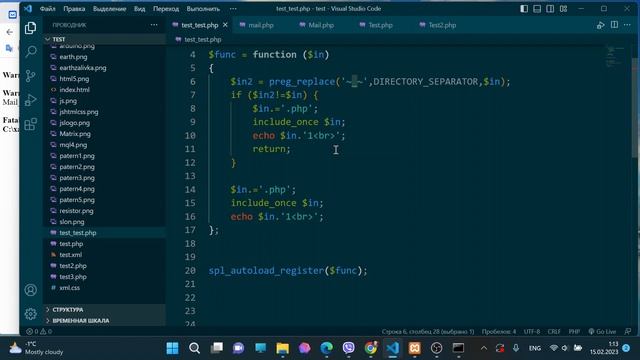Viewport: 640px width, 360px height.
Task: Open the Выделение menu
Action: pos(110,9)
